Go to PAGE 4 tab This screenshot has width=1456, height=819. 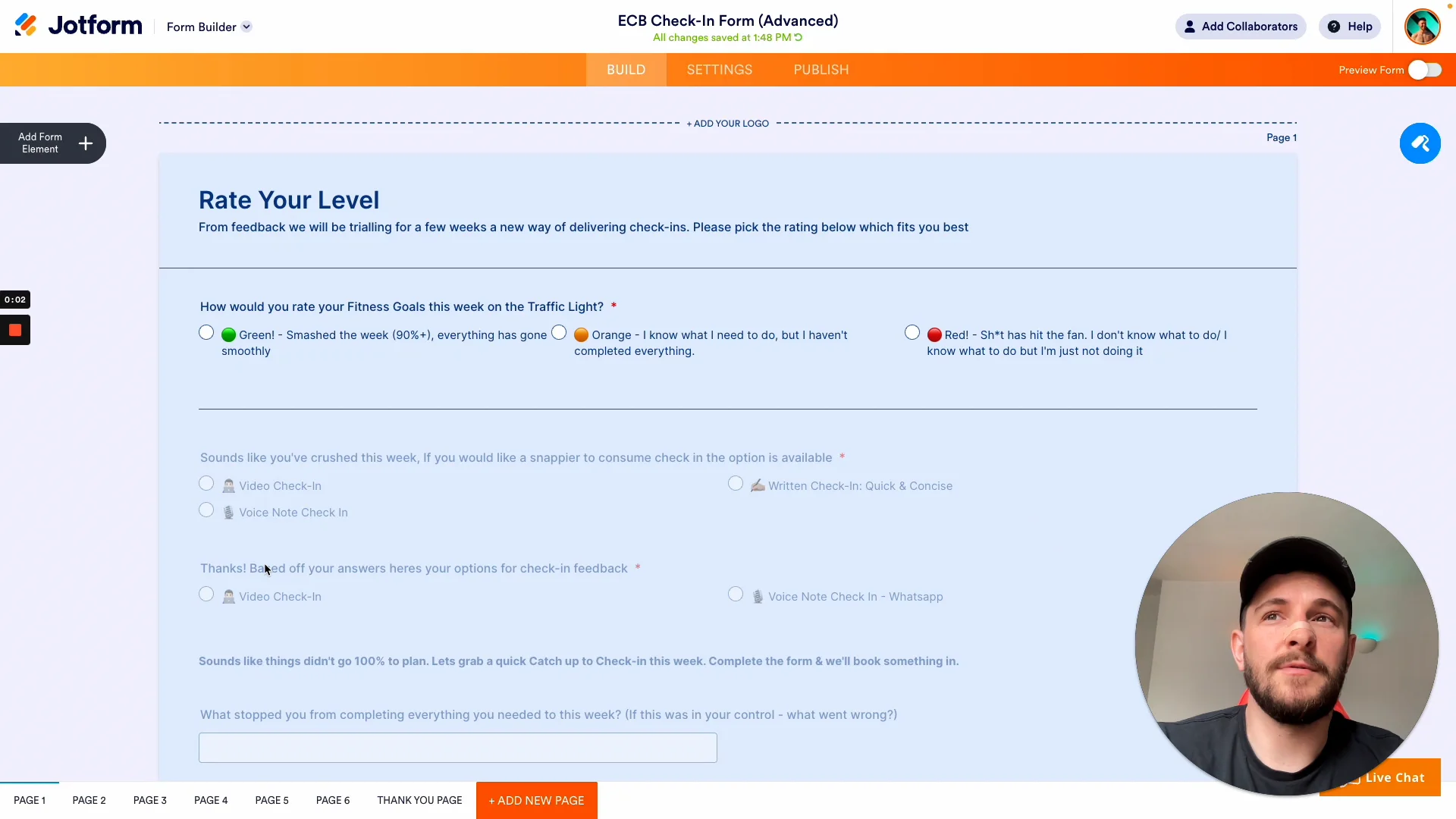click(211, 800)
